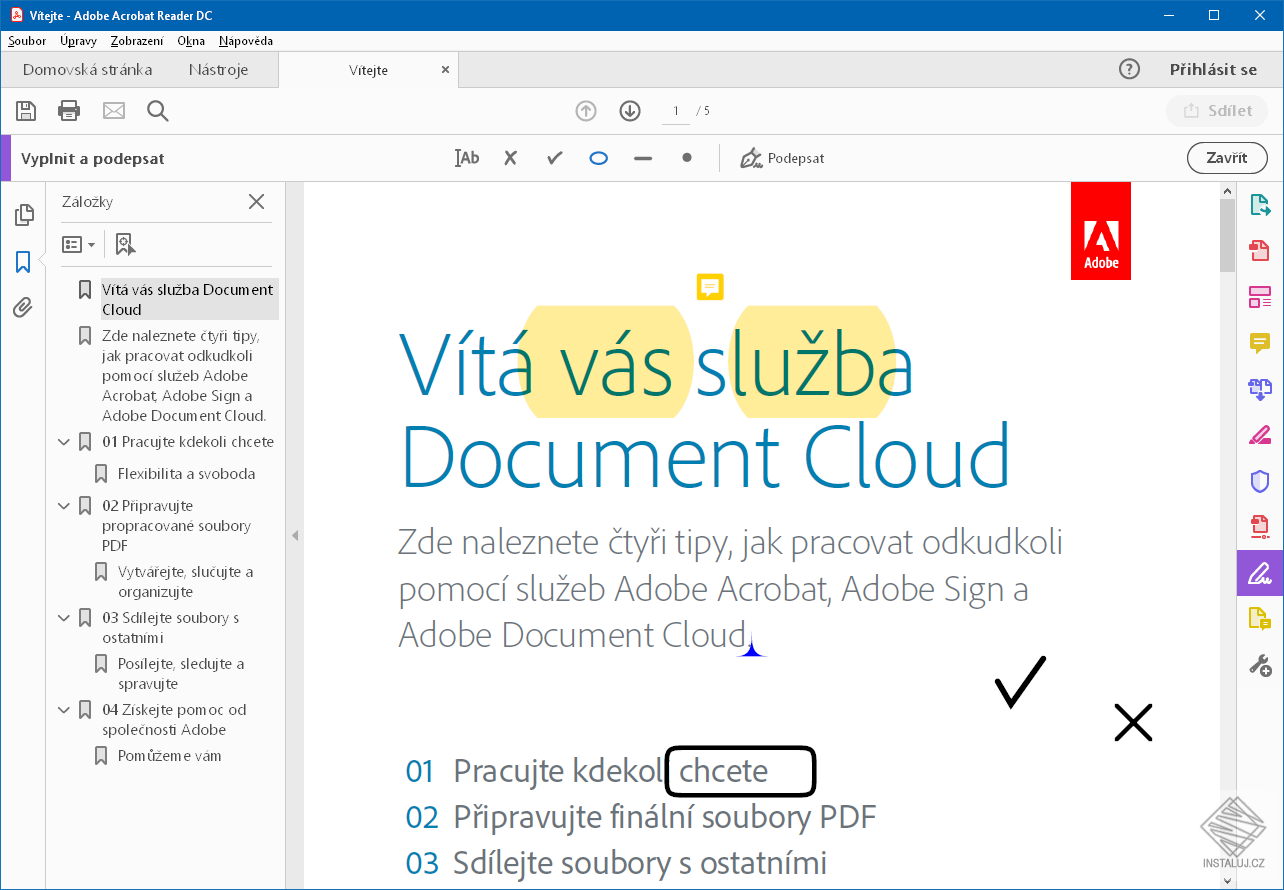Viewport: 1284px width, 890px height.
Task: Open the Okna menu
Action: tap(191, 41)
